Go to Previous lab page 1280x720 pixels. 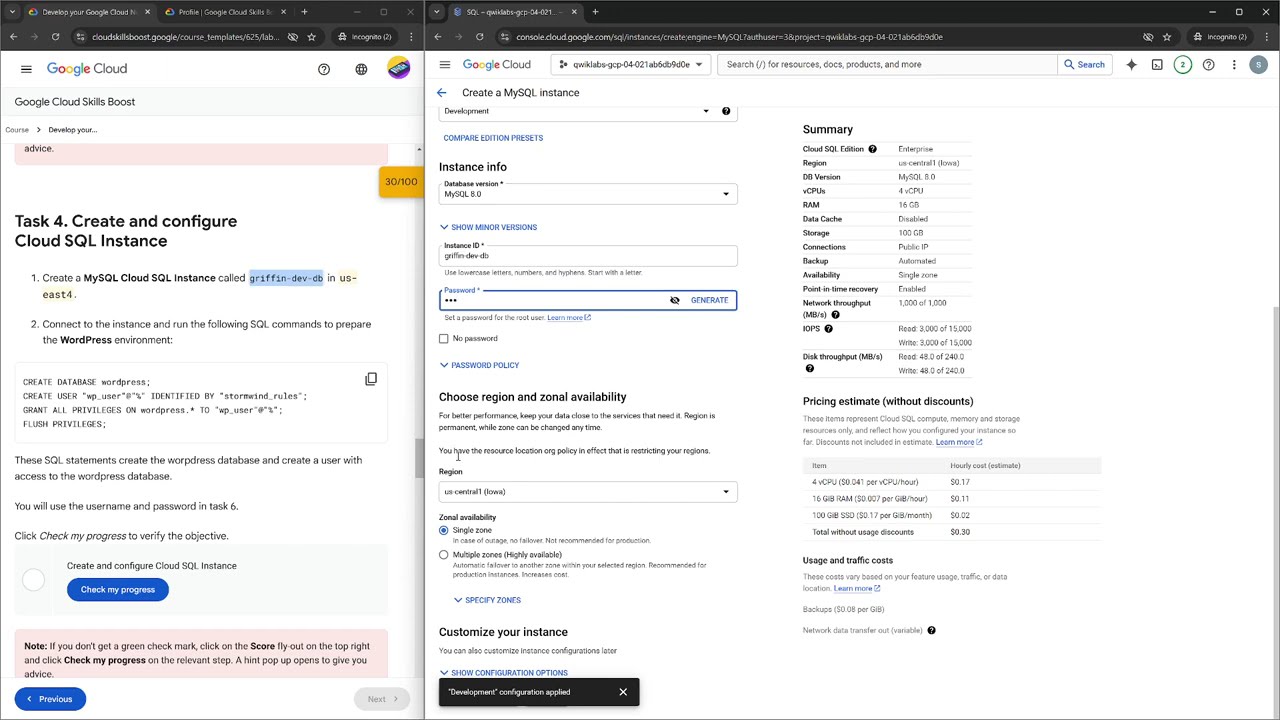[50, 699]
